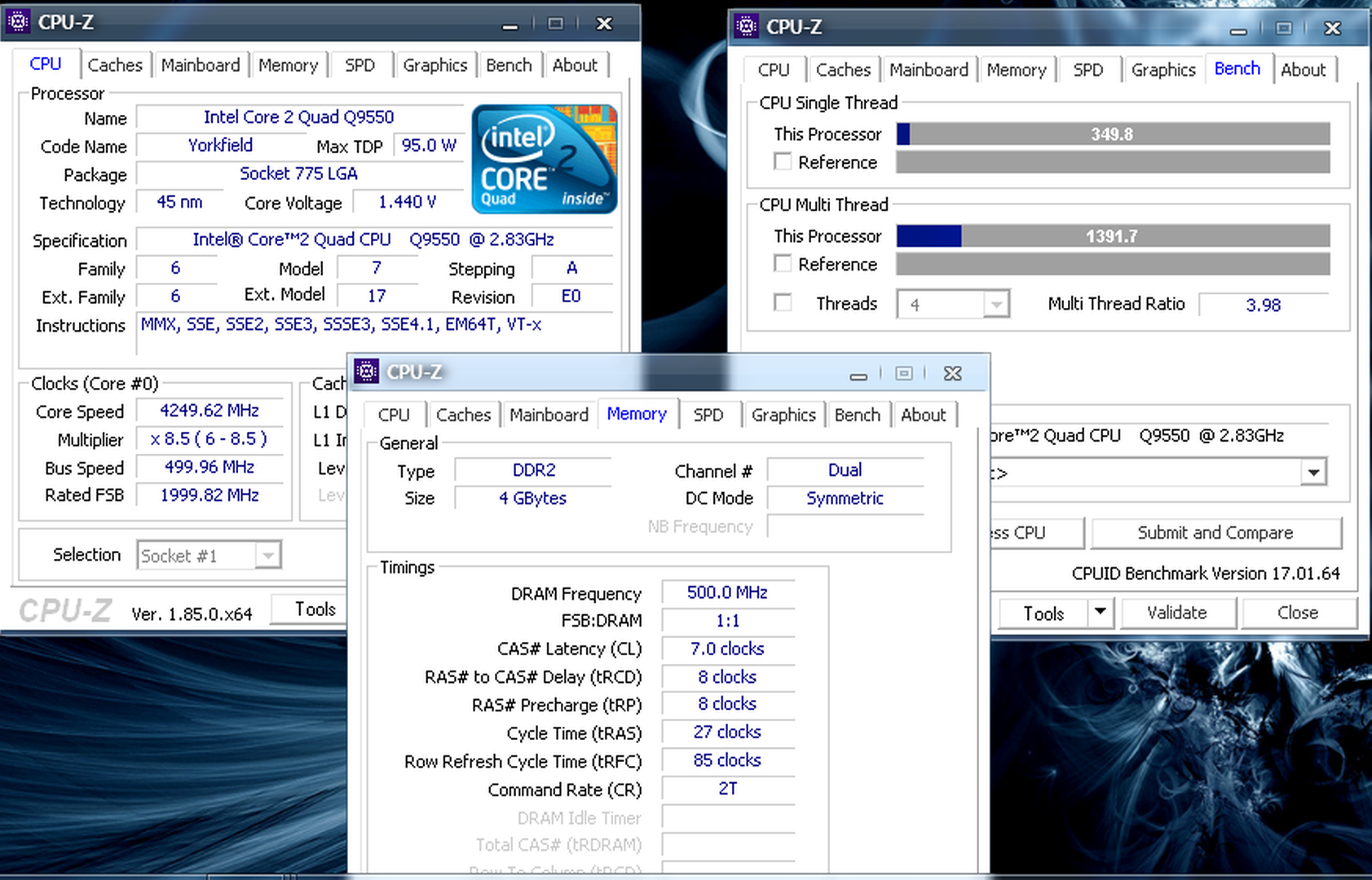
Task: Select SPD tab in left window
Action: pos(360,65)
